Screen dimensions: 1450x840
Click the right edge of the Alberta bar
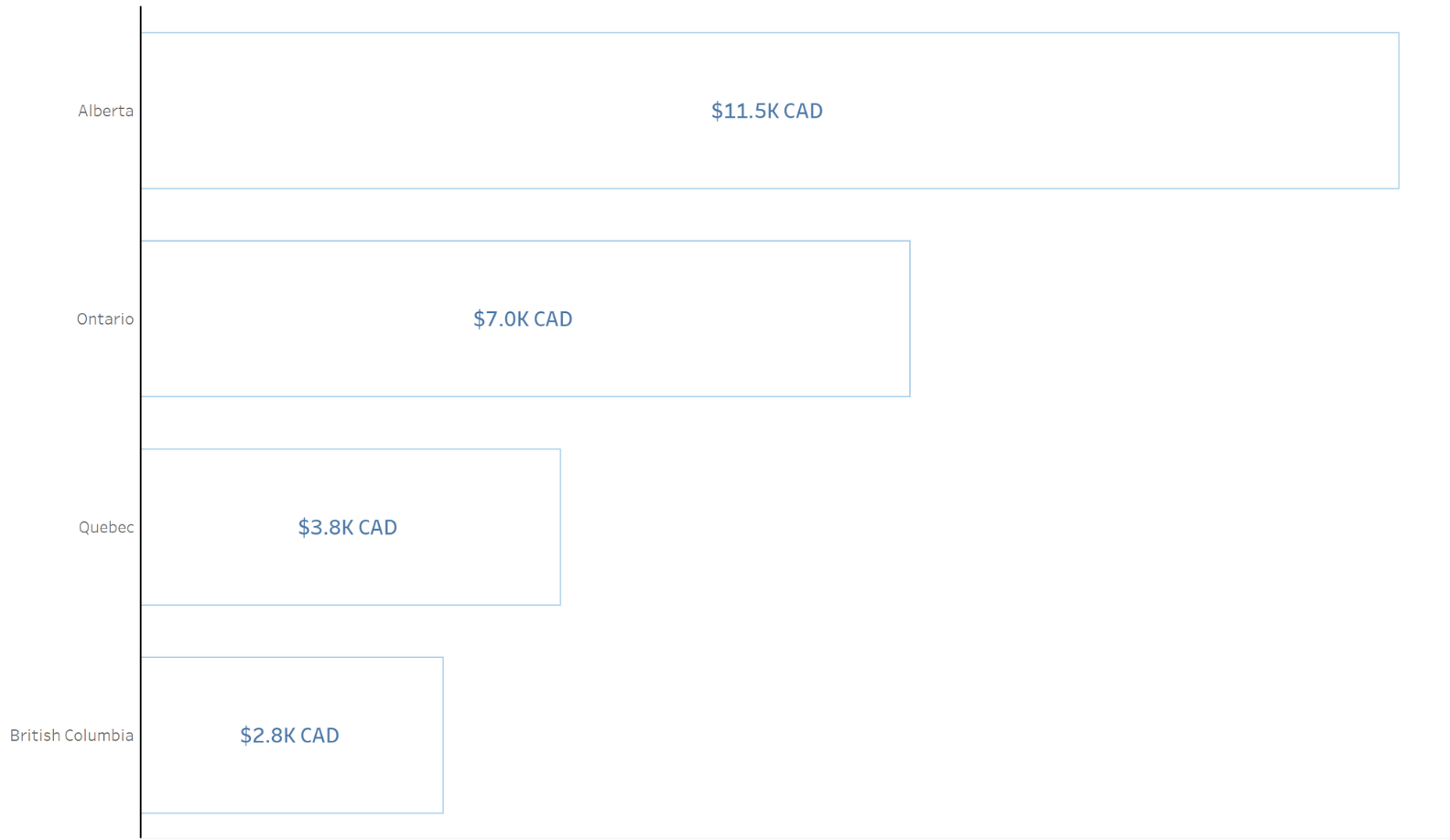click(1399, 111)
